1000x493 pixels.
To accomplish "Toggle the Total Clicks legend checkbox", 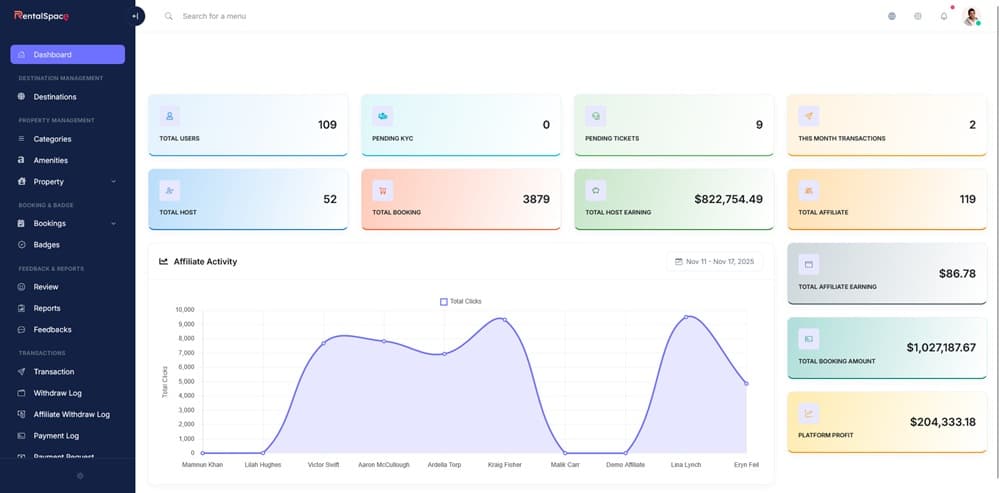I will 444,301.
